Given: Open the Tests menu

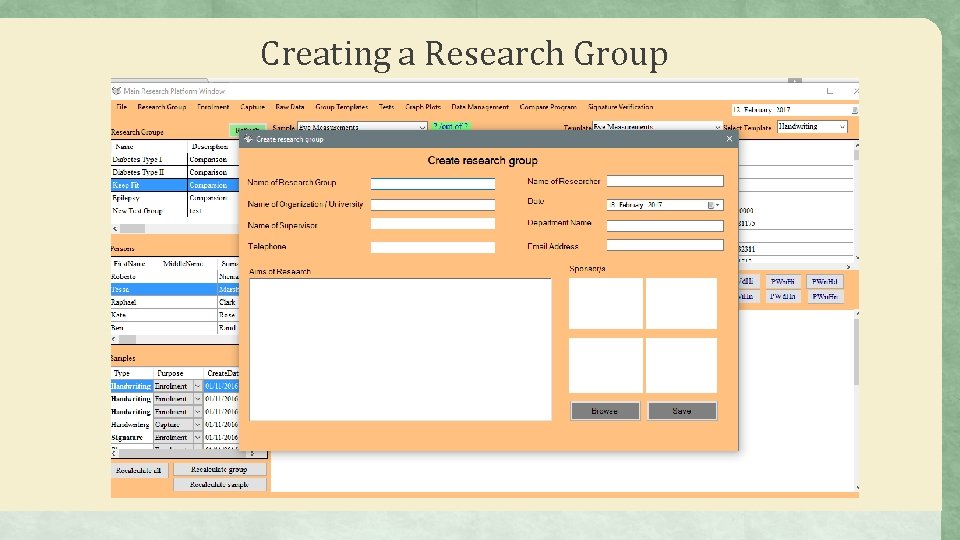Looking at the screenshot, I should pyautogui.click(x=386, y=107).
